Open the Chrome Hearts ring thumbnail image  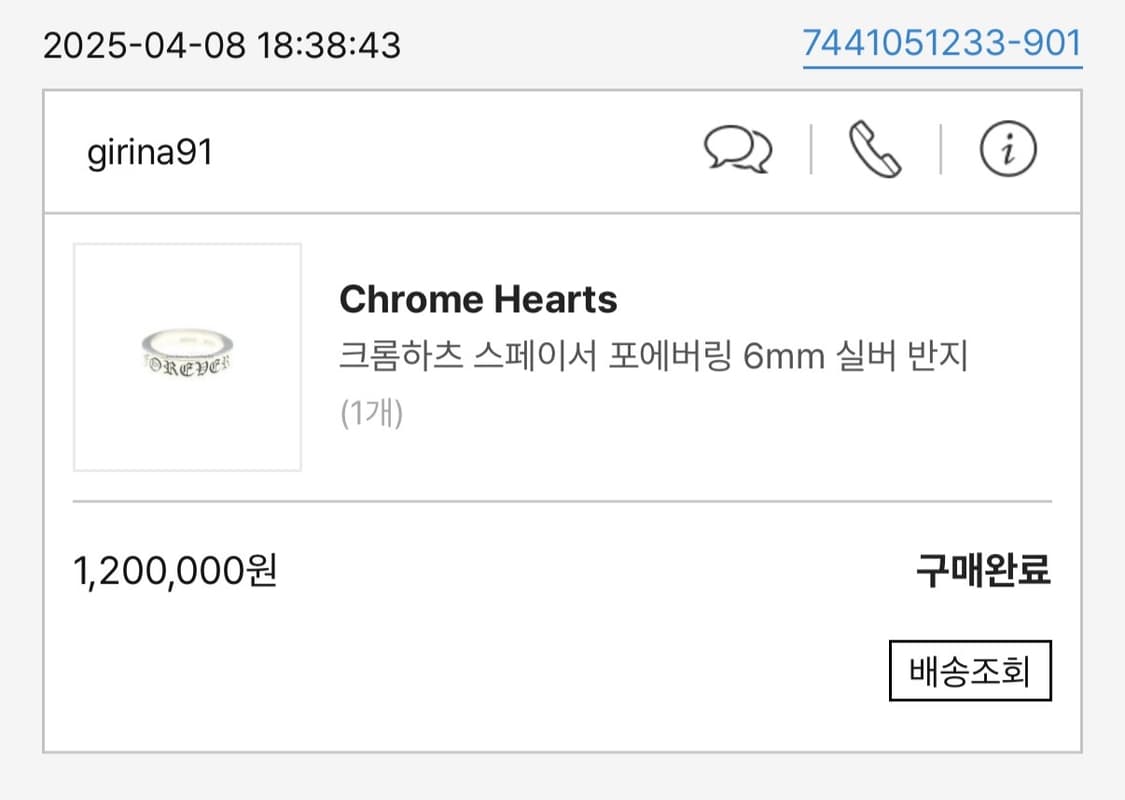coord(187,356)
